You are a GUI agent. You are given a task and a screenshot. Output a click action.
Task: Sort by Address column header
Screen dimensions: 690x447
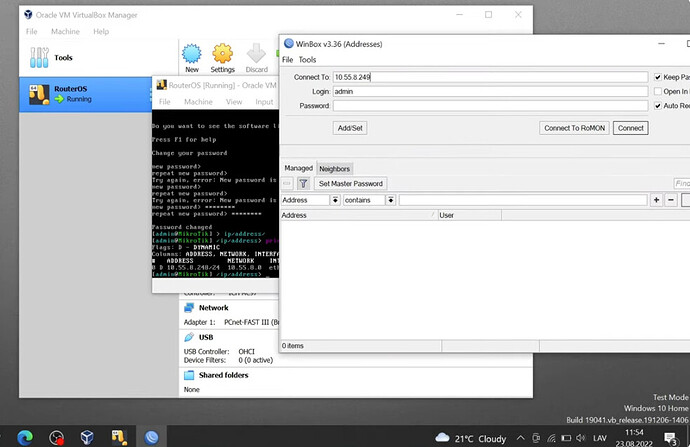click(x=359, y=215)
